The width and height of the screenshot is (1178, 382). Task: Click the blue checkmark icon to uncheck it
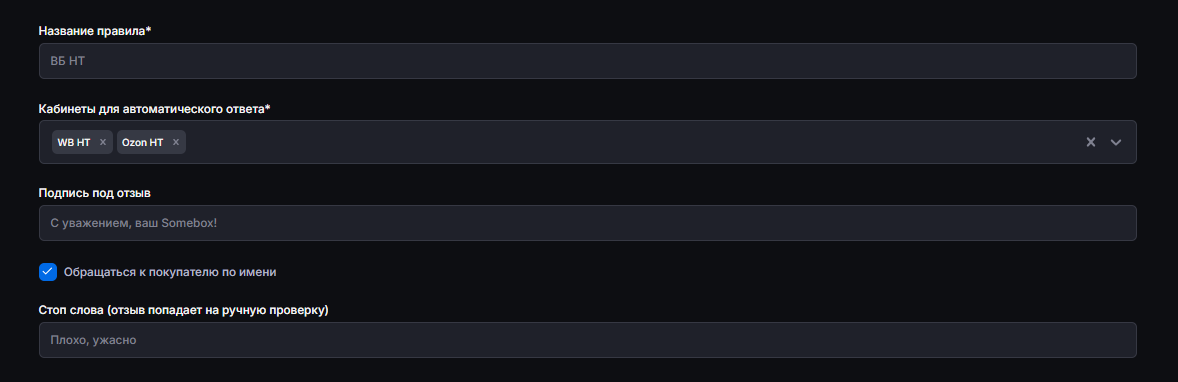tap(48, 272)
